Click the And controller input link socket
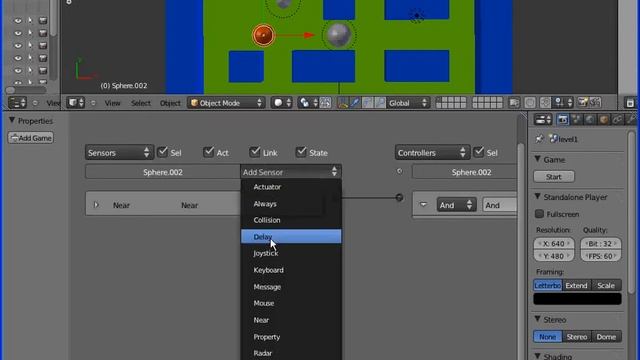Image resolution: width=640 pixels, height=360 pixels. coord(399,198)
